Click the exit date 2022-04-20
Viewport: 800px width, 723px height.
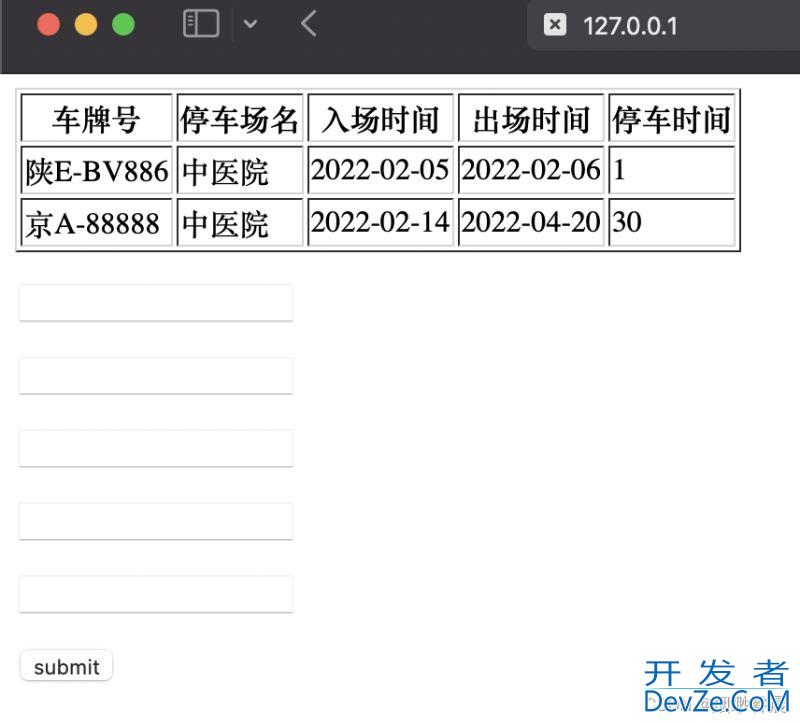tap(531, 222)
